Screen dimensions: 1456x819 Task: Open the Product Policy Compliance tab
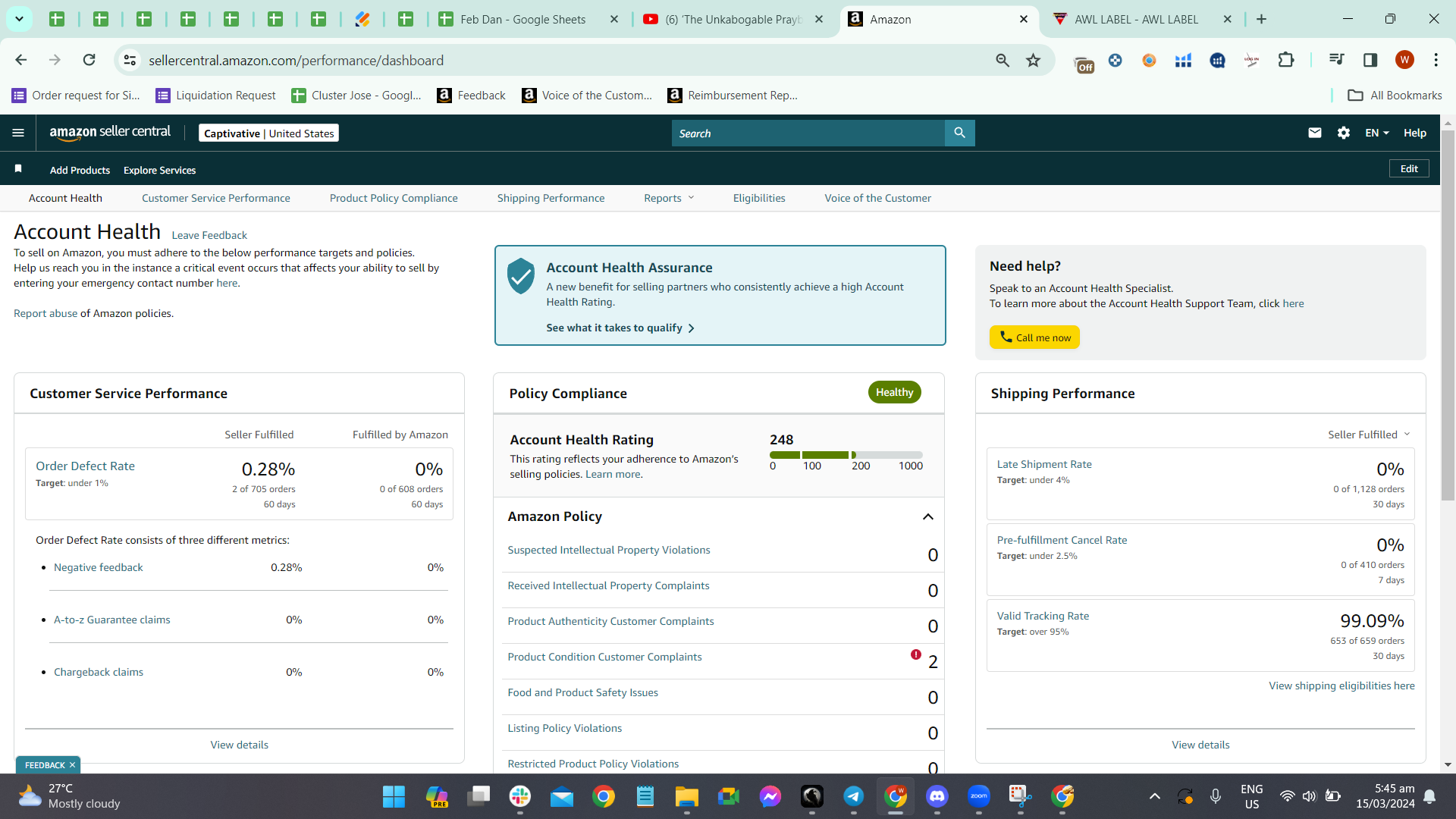tap(394, 198)
